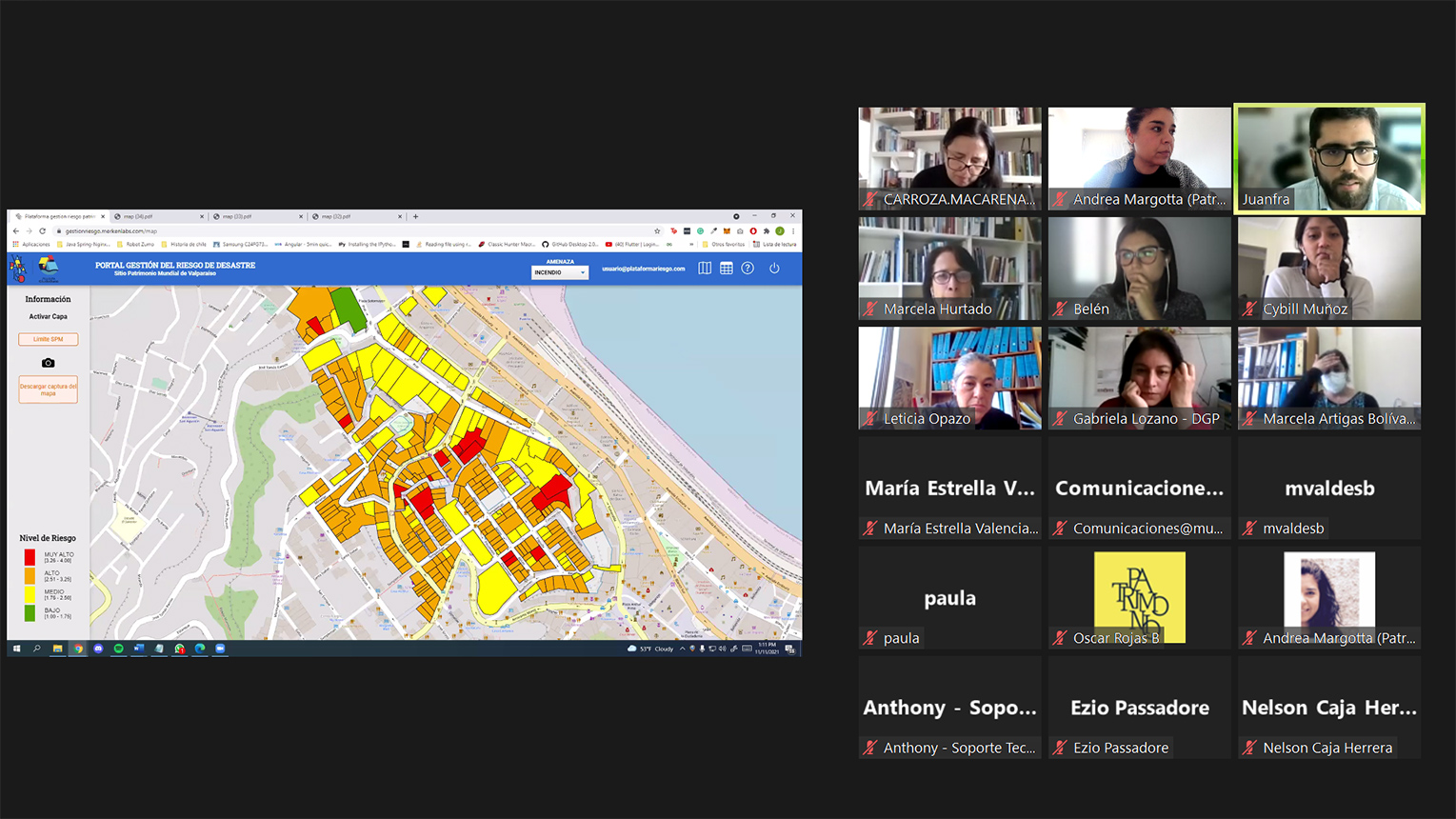Open Zoom from the Windows taskbar

point(220,649)
